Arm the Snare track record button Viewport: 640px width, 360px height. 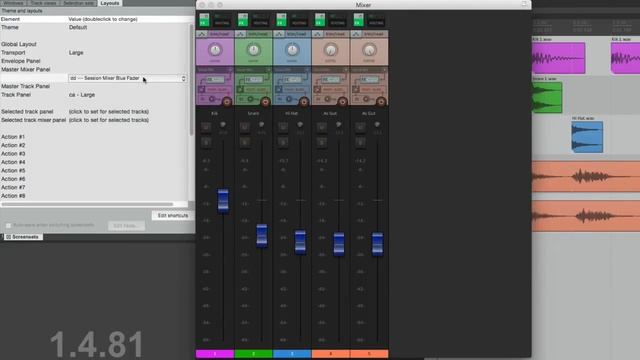pos(265,102)
